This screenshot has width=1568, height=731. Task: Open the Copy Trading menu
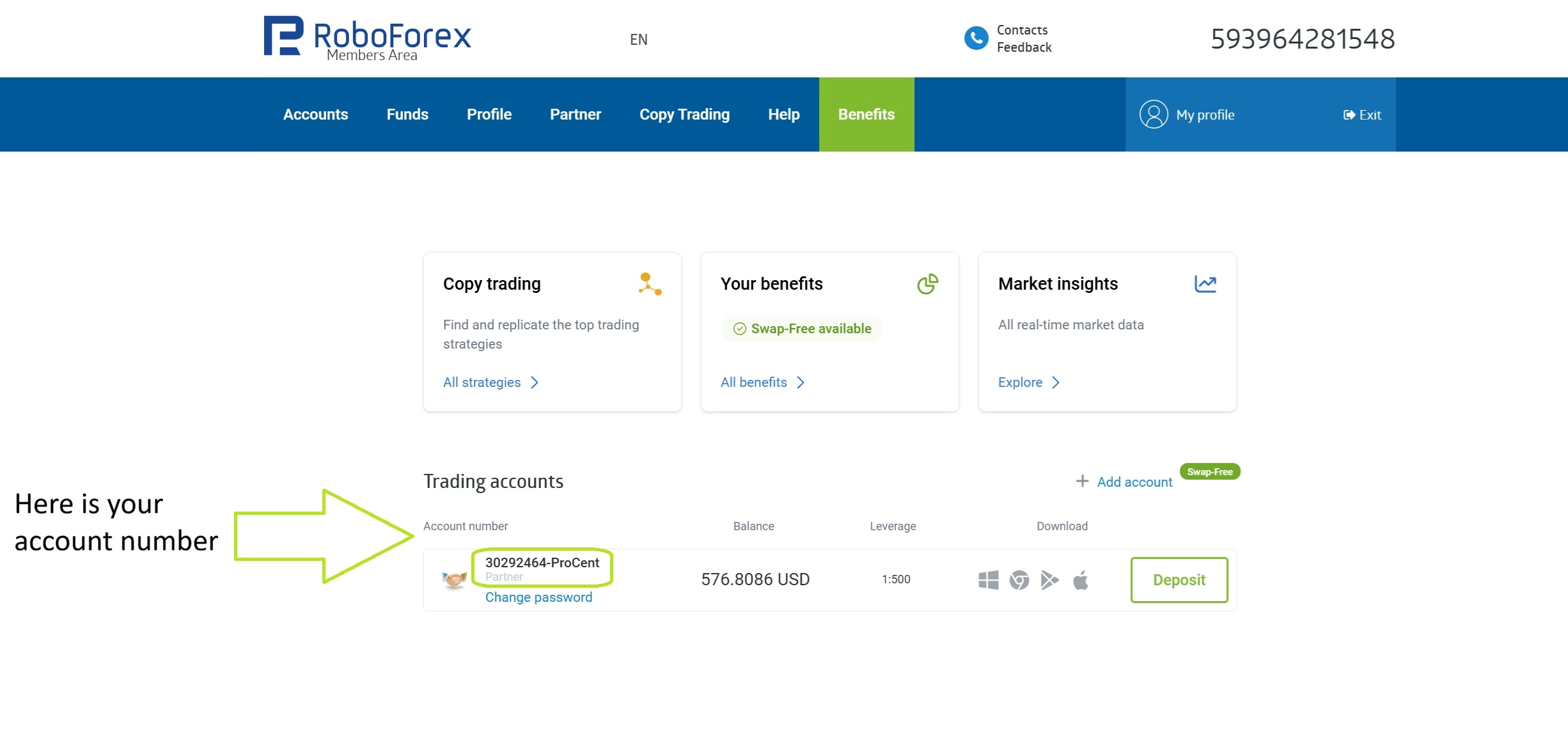click(684, 114)
